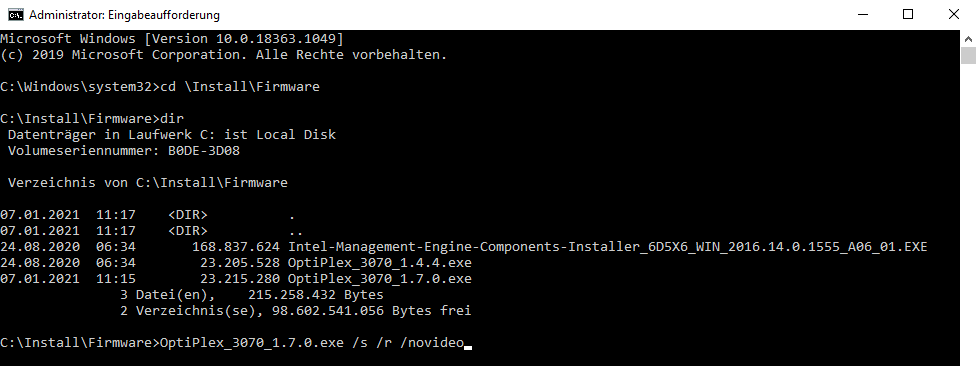Click the 3 Datei(en) summary line

point(252,294)
